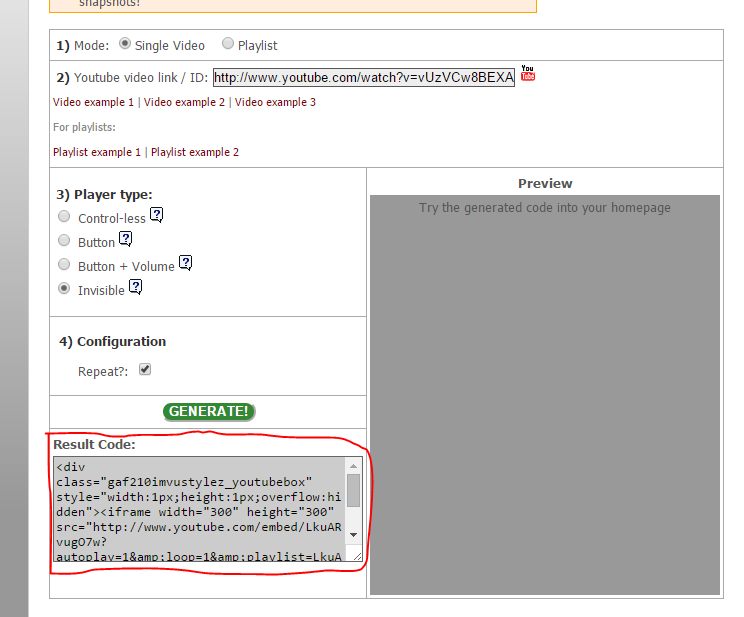This screenshot has height=617, width=744.
Task: Open help icon next to Control-less
Action: (x=157, y=215)
